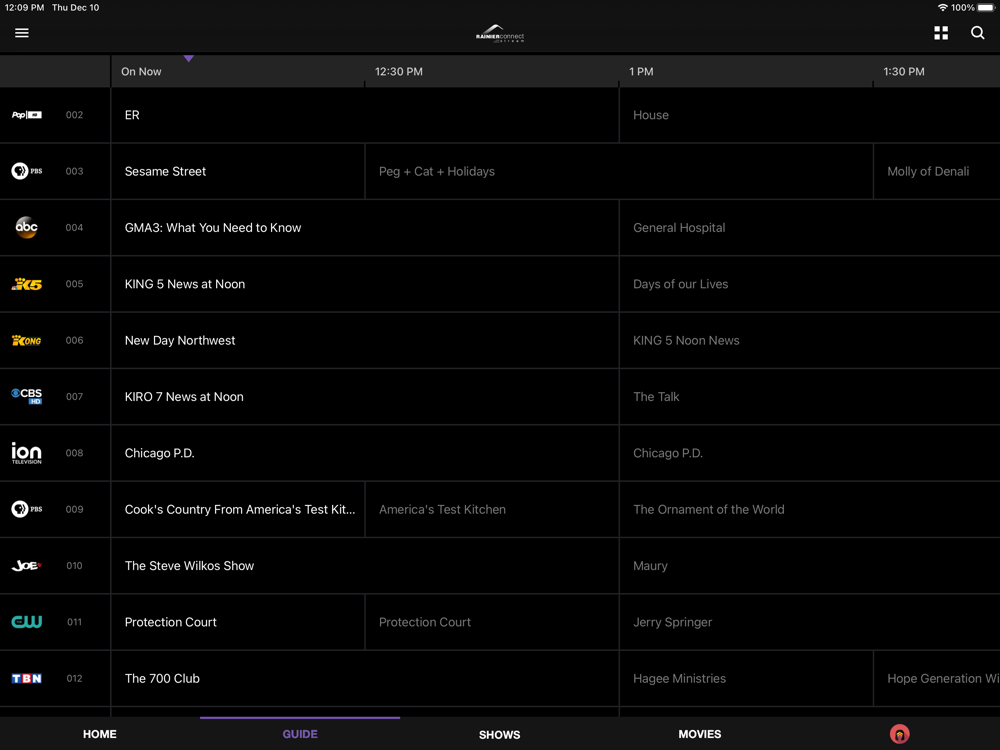Image resolution: width=1000 pixels, height=750 pixels.
Task: Go to the HOME tab
Action: pyautogui.click(x=99, y=734)
